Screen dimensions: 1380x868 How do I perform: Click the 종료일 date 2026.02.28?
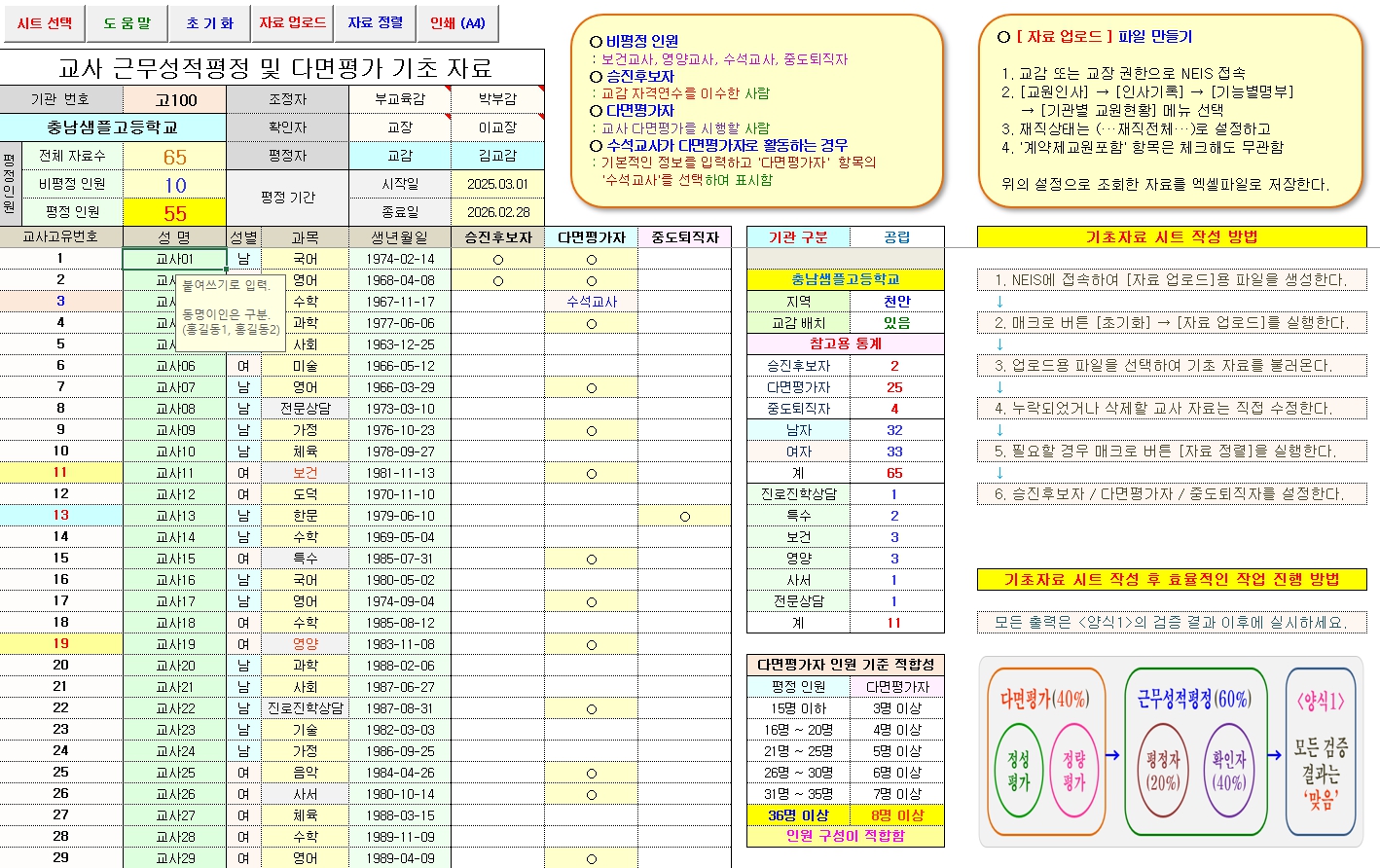(497, 212)
